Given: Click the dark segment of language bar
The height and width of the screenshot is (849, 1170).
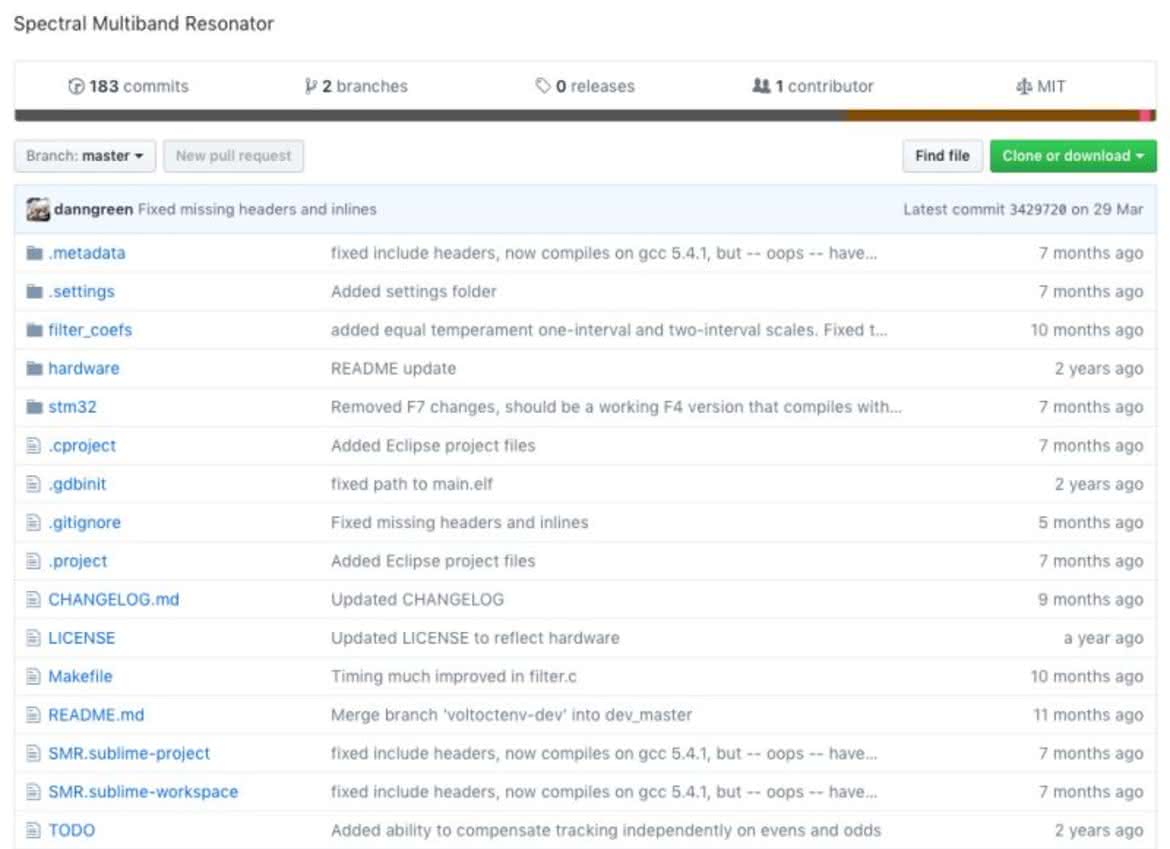Looking at the screenshot, I should (x=431, y=116).
